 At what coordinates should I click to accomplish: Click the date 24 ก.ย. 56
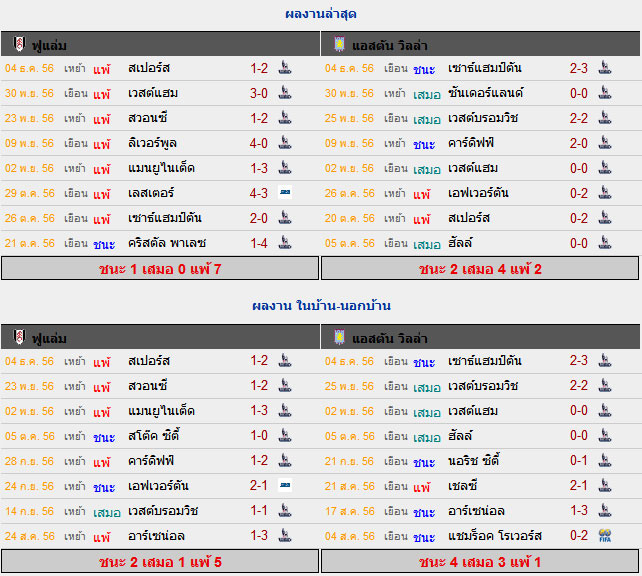29,486
